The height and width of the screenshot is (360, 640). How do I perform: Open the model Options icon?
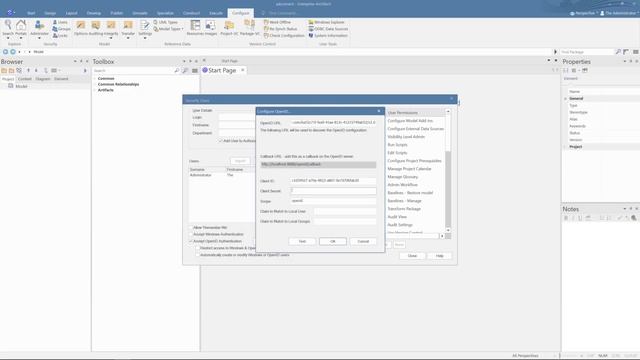click(x=80, y=28)
